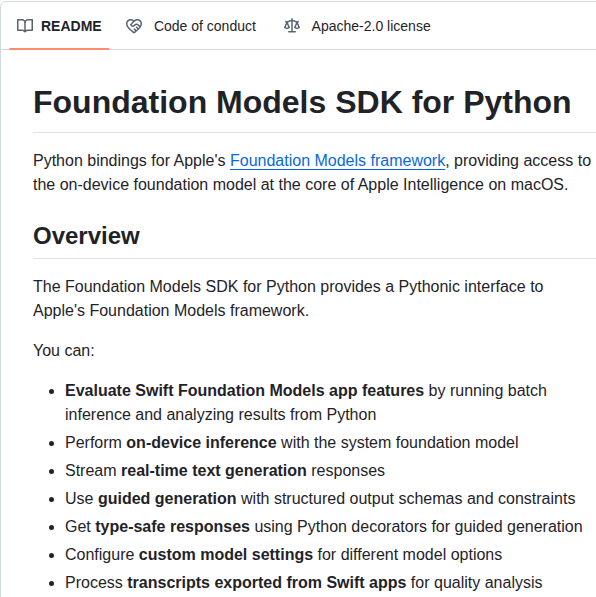
Task: Click the 'type-safe responses' bold text
Action: (x=173, y=527)
